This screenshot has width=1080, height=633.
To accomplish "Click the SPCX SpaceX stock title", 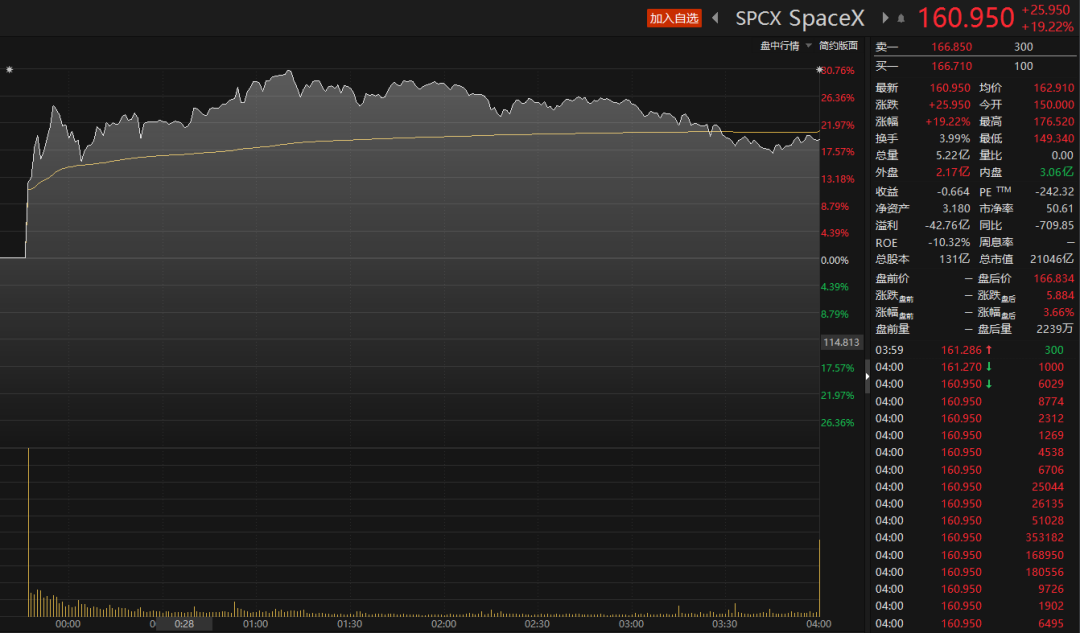I will [x=800, y=18].
